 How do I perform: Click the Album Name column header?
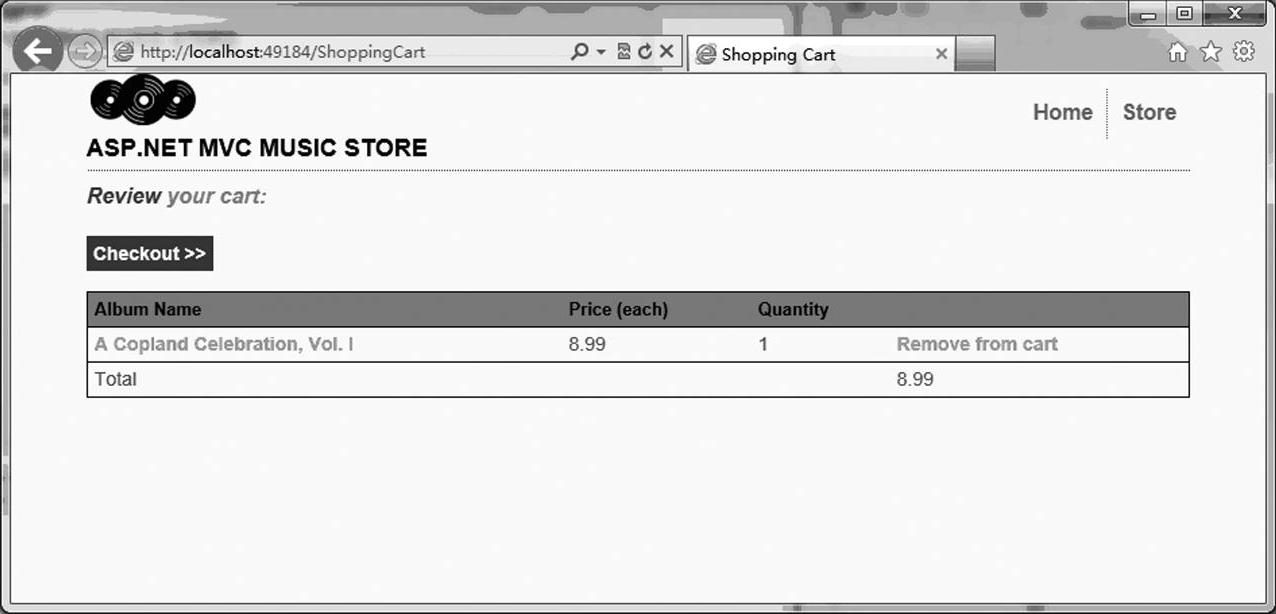pyautogui.click(x=148, y=309)
